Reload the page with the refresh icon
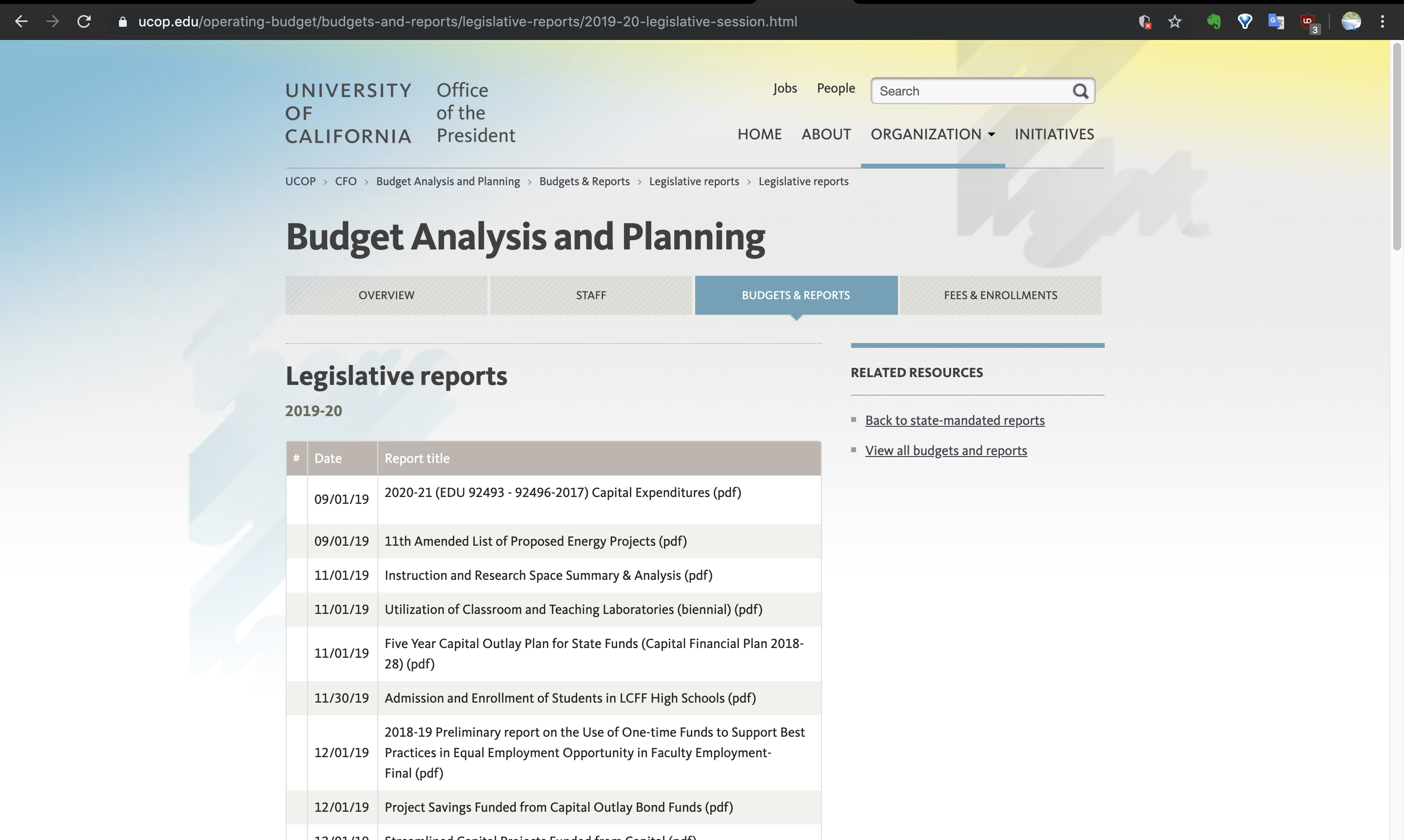1404x840 pixels. [84, 21]
